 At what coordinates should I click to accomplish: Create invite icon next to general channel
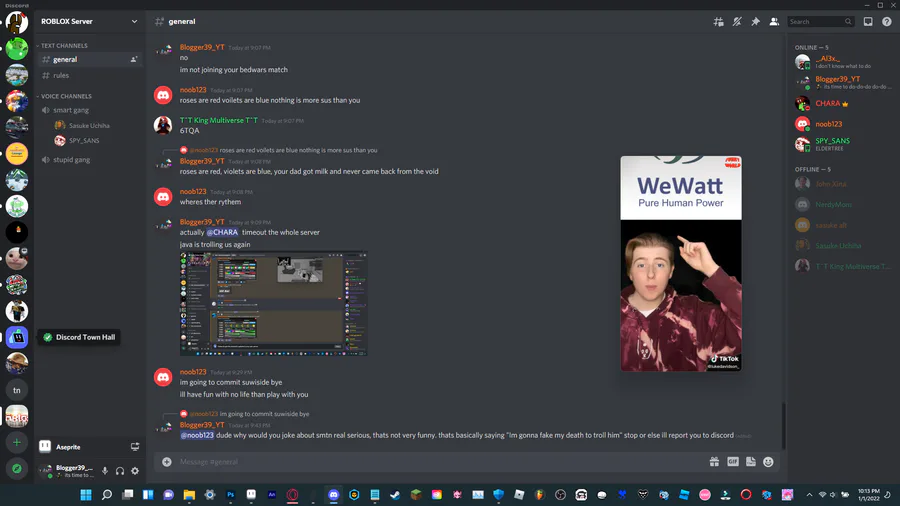[x=134, y=59]
